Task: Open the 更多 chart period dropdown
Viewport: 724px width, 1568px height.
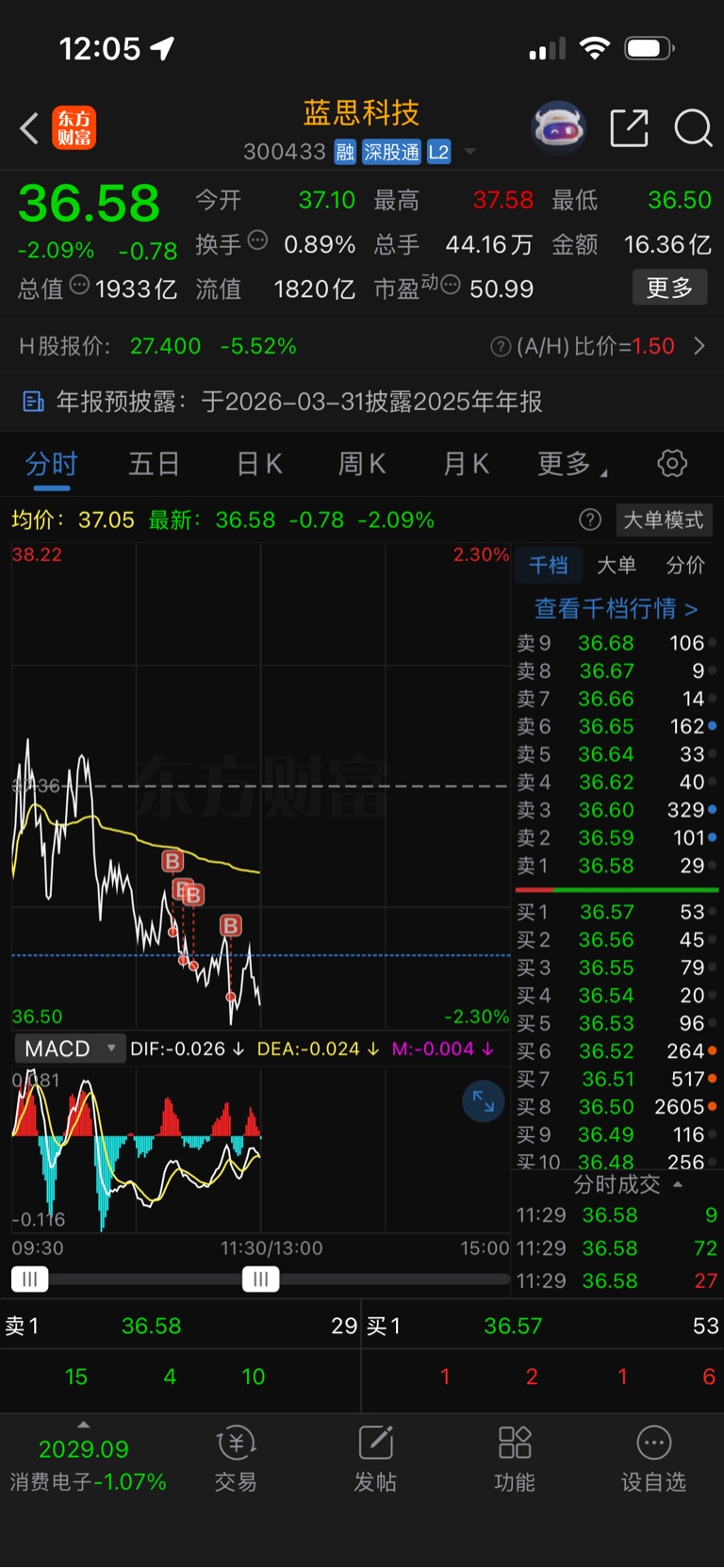Action: point(571,463)
